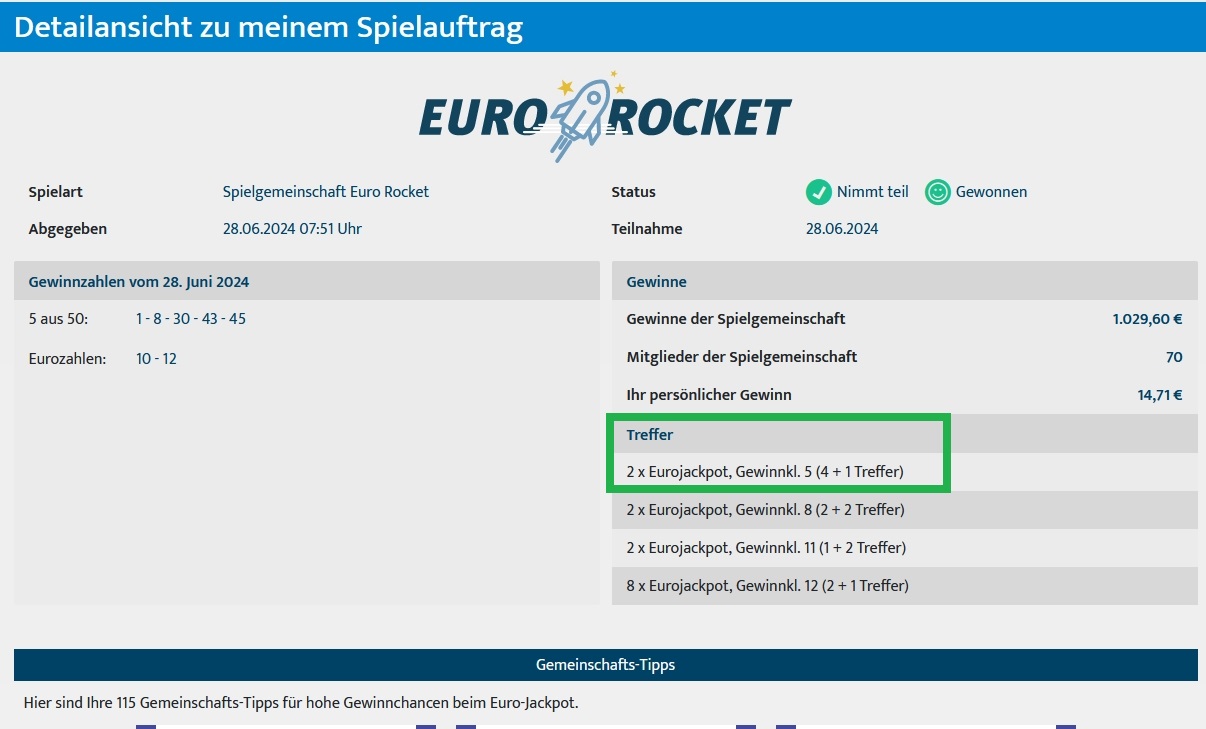1206x729 pixels.
Task: Click submission time '28.06.2024 07:51 Uhr'
Action: tap(292, 229)
